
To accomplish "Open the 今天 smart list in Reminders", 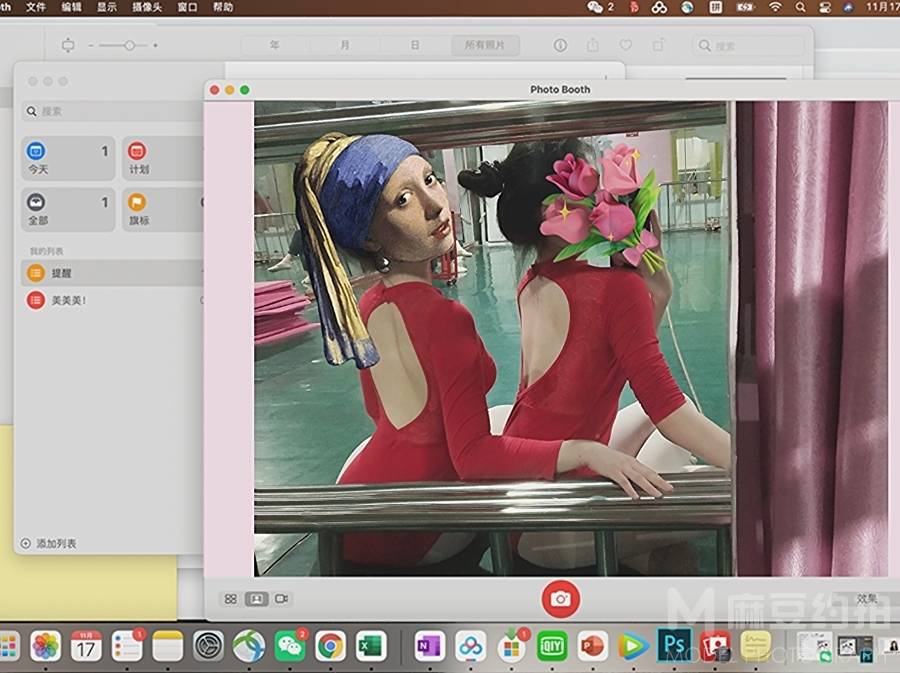I will [68, 158].
